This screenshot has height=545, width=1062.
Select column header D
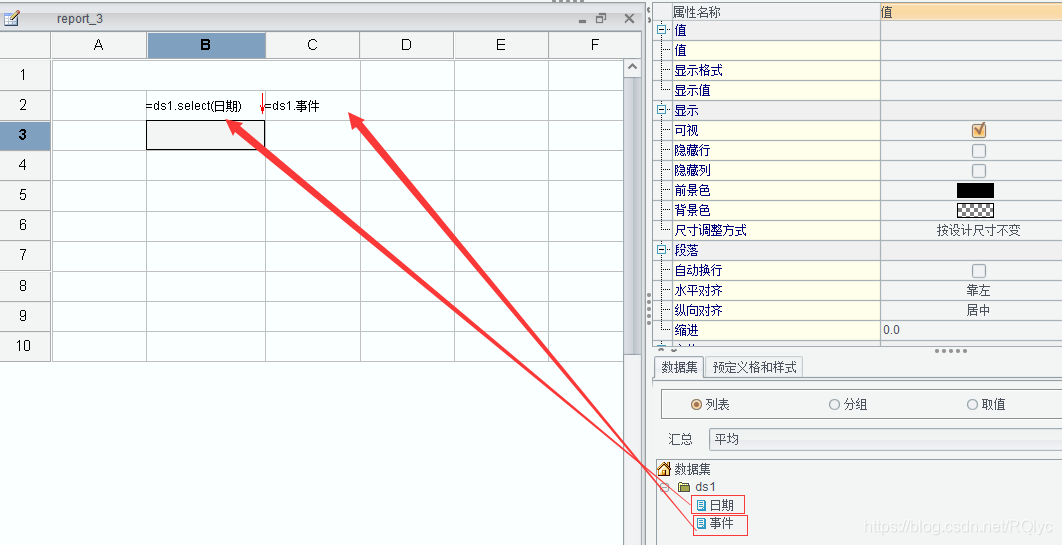click(x=406, y=45)
